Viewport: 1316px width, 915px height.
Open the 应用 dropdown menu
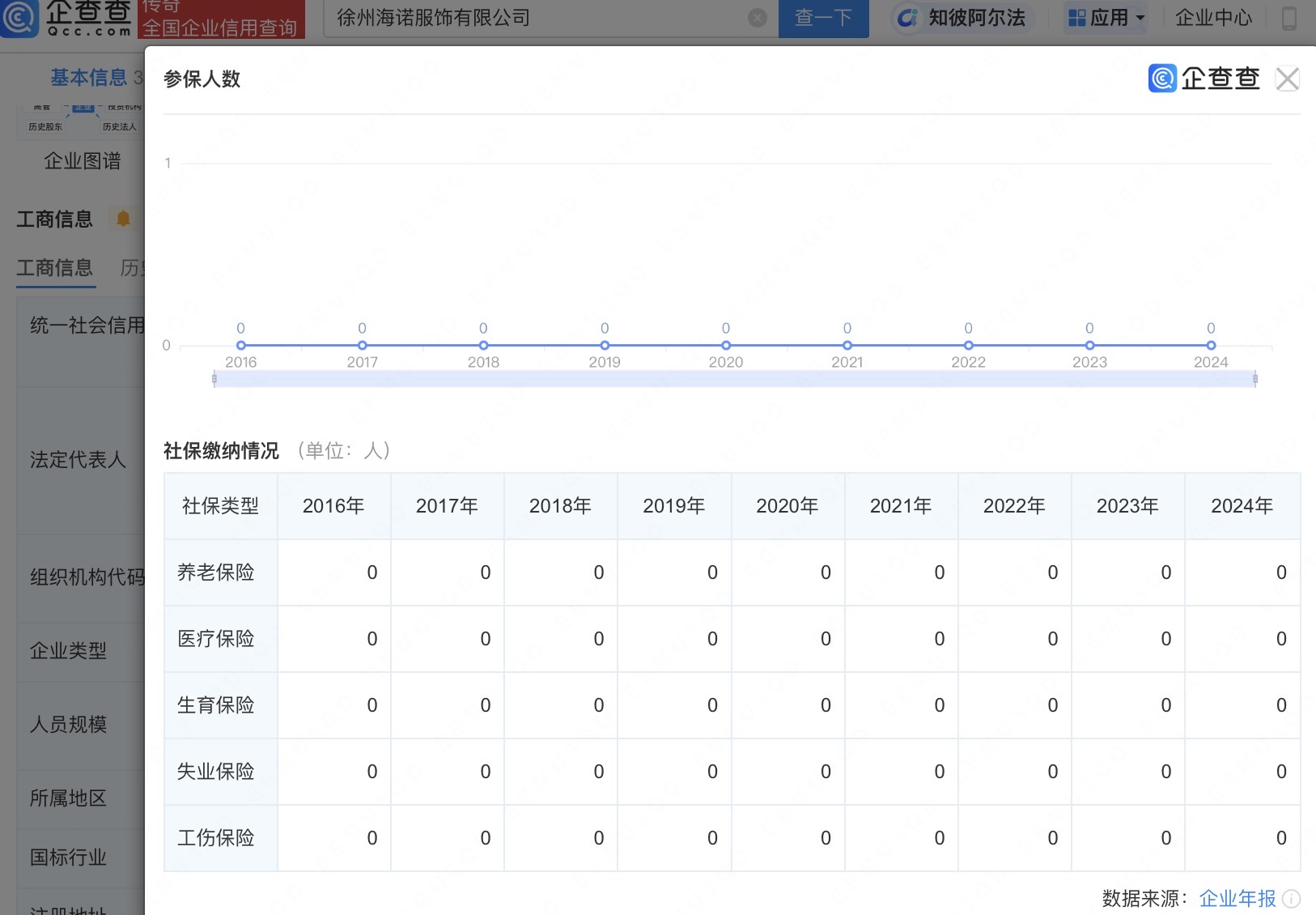[1107, 18]
